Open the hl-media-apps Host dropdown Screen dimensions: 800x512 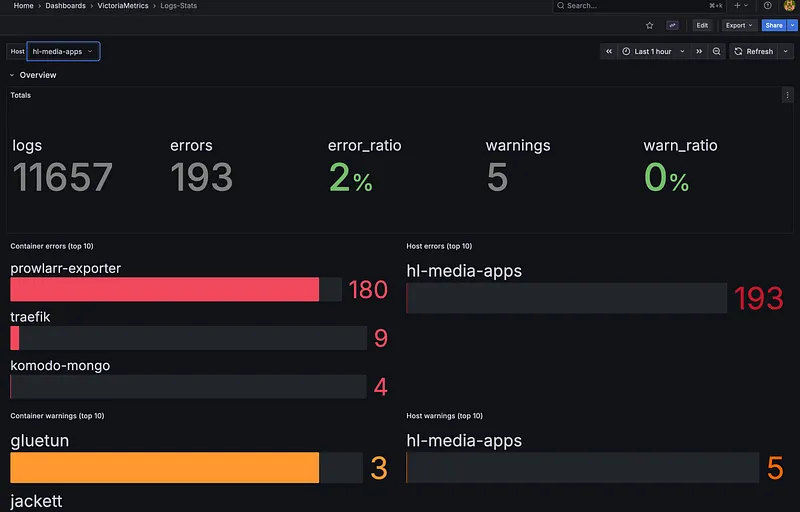(x=62, y=51)
